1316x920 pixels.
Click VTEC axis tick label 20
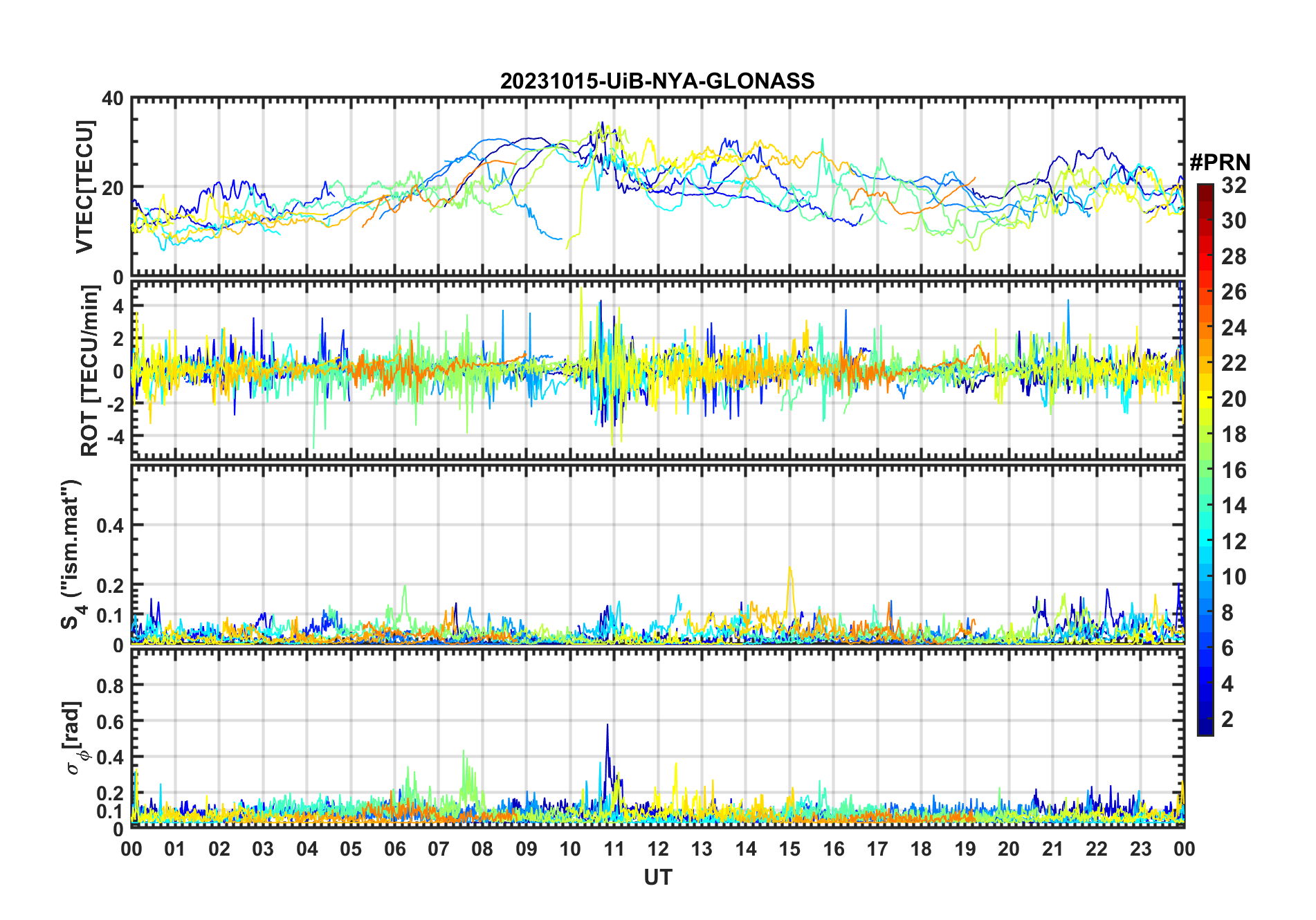click(x=112, y=187)
